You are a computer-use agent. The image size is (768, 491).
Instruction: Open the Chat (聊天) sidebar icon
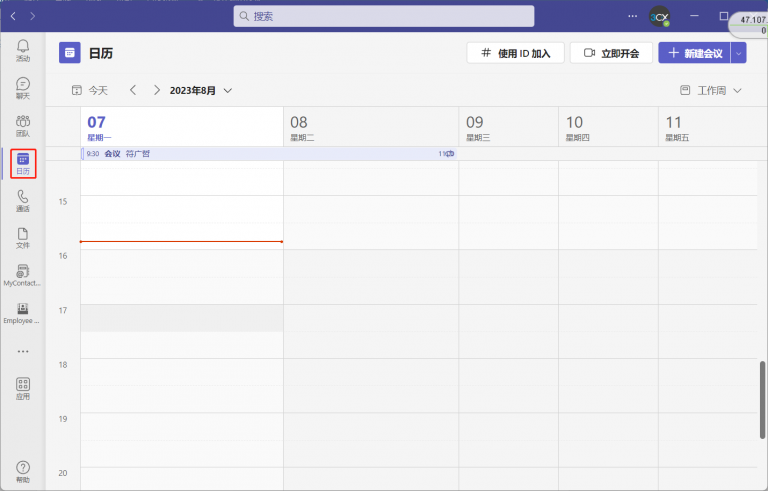pyautogui.click(x=23, y=88)
